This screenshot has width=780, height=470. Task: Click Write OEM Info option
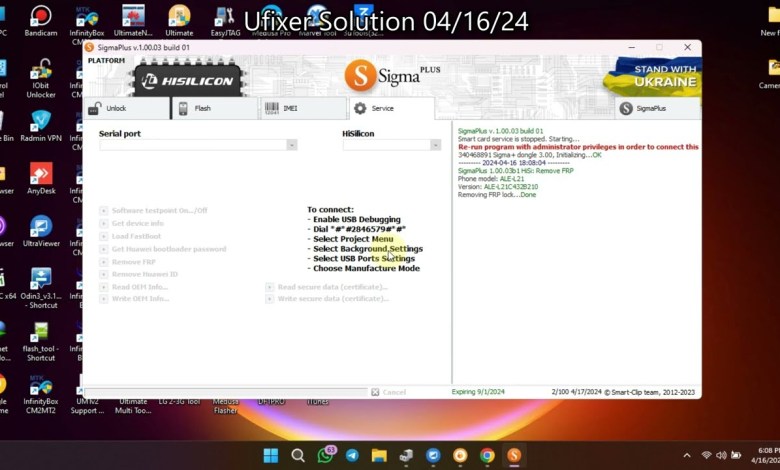coord(134,298)
